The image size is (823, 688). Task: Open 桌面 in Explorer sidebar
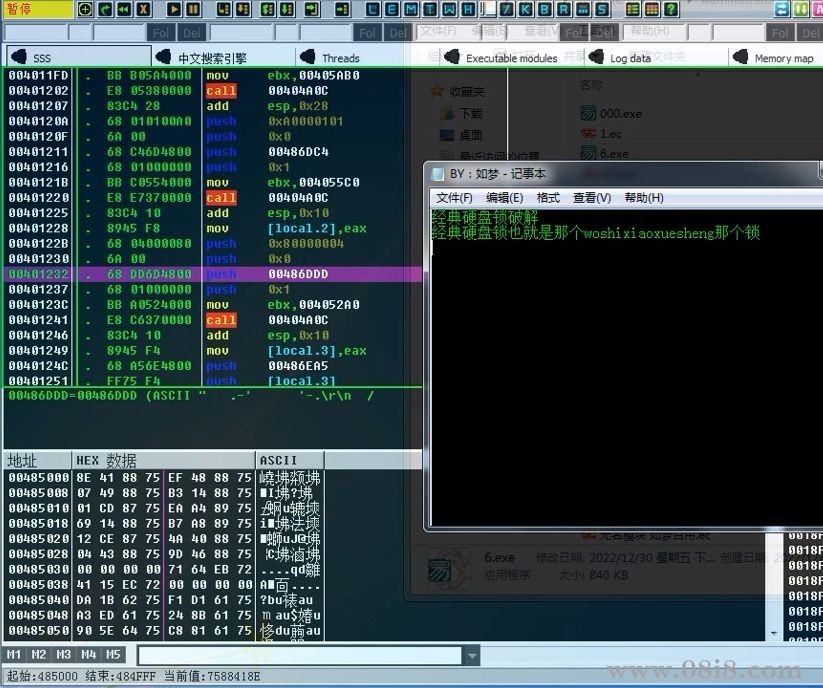(x=462, y=135)
